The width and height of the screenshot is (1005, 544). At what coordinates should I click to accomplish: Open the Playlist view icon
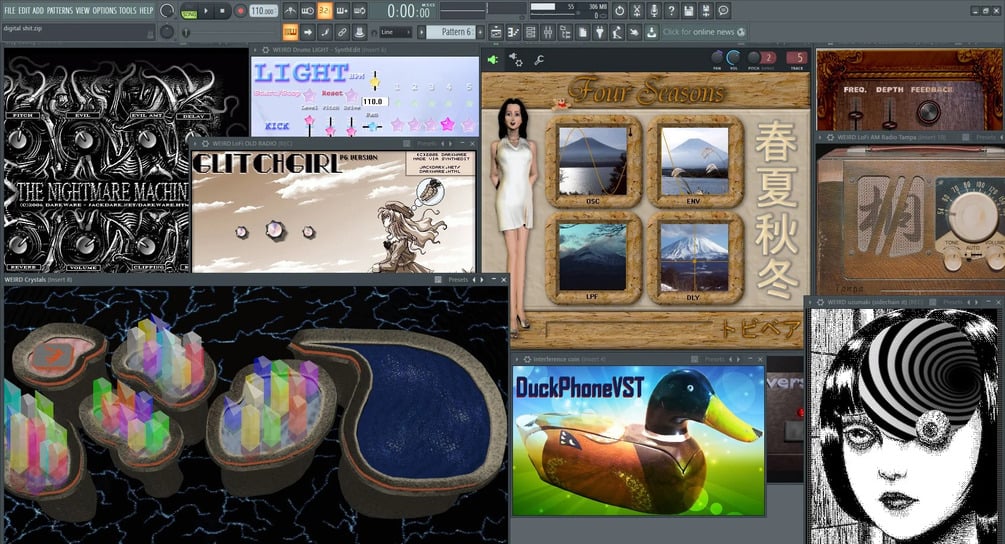pyautogui.click(x=496, y=32)
